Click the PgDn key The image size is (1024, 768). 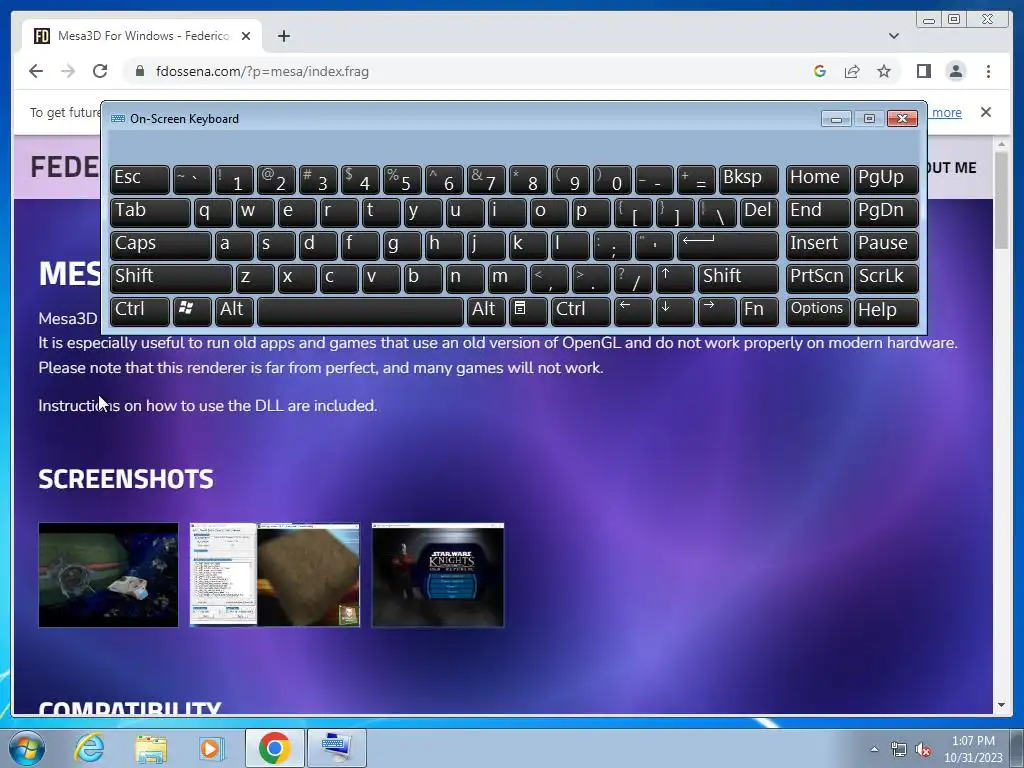click(886, 212)
